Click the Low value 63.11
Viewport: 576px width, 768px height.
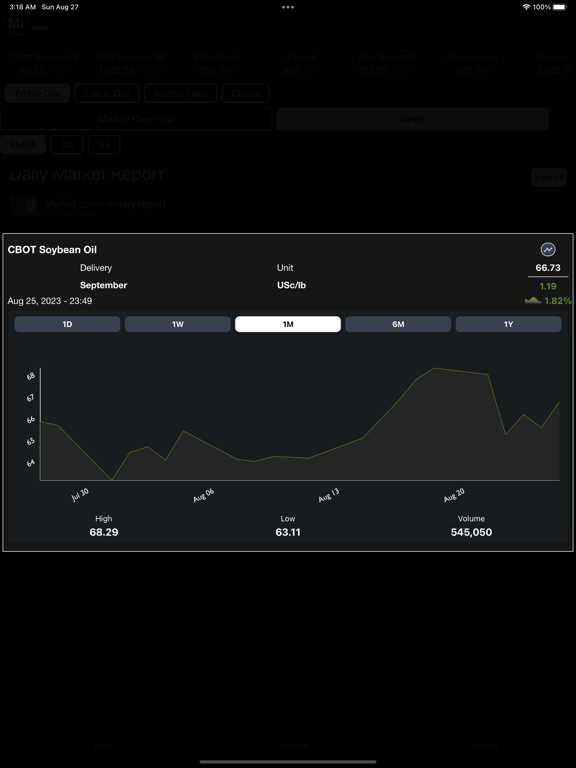[288, 532]
